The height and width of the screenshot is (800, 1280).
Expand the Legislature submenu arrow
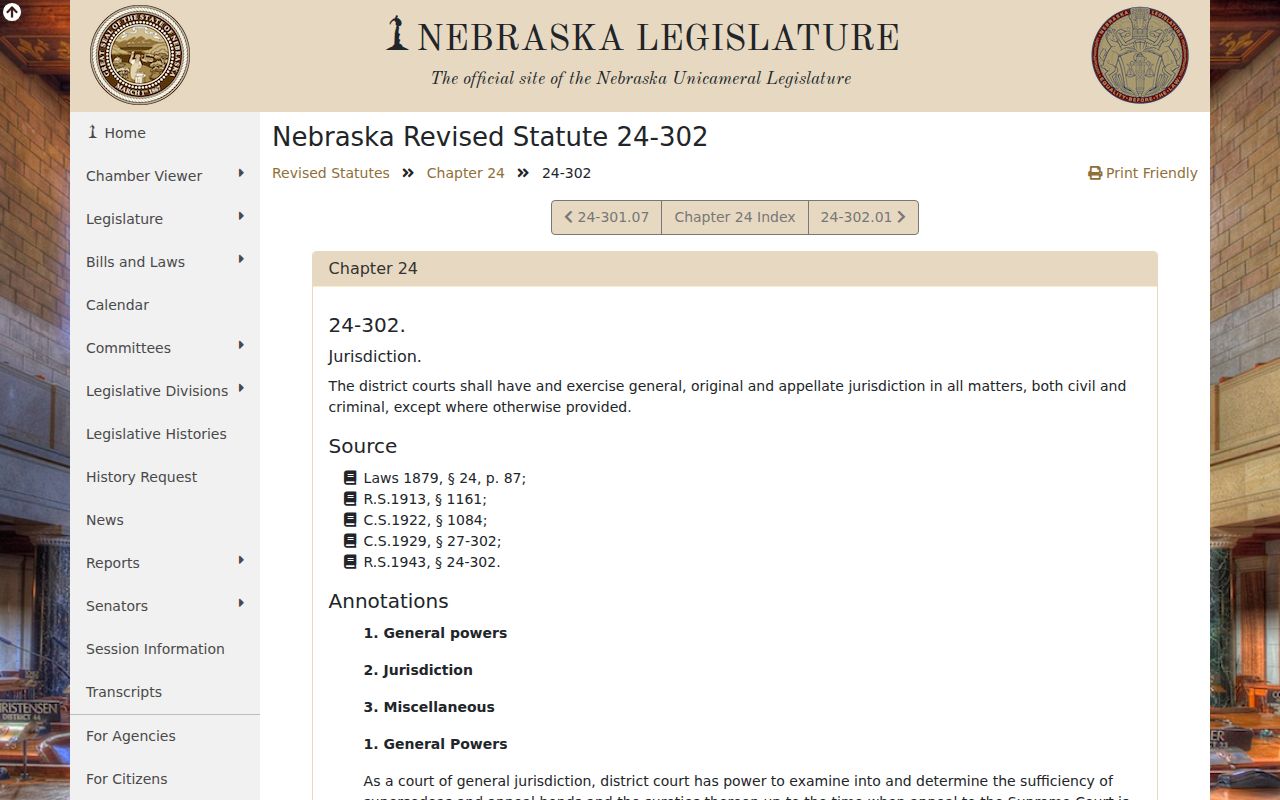(241, 217)
